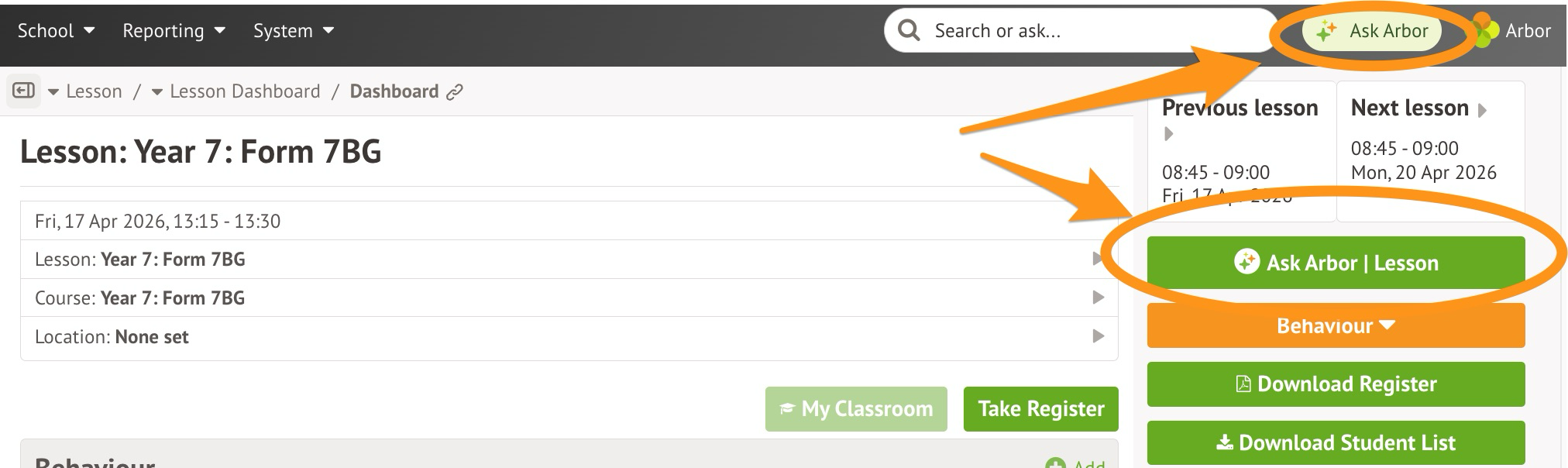Click Download Register button

click(1336, 384)
